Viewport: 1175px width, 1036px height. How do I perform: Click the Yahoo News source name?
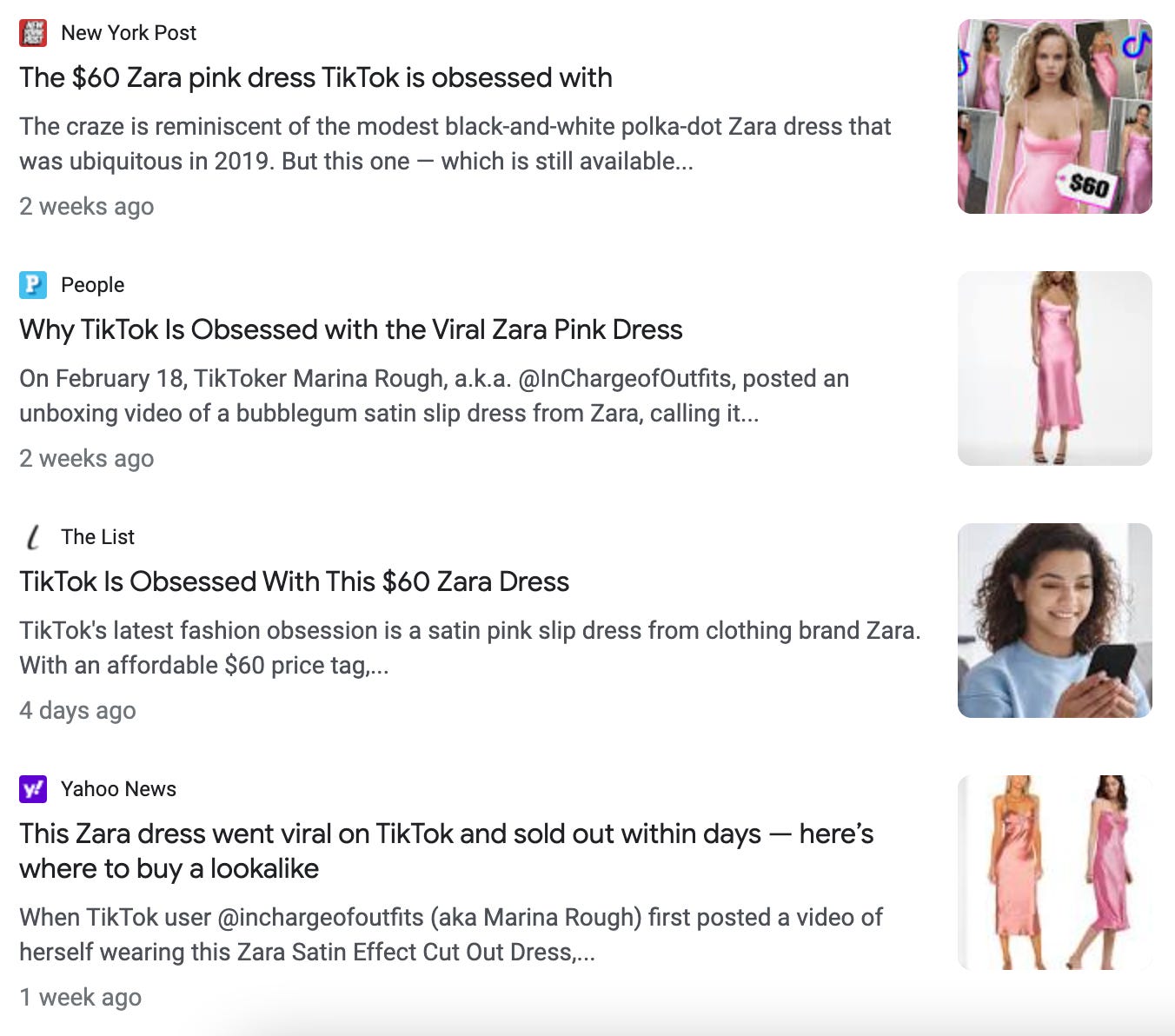tap(118, 789)
